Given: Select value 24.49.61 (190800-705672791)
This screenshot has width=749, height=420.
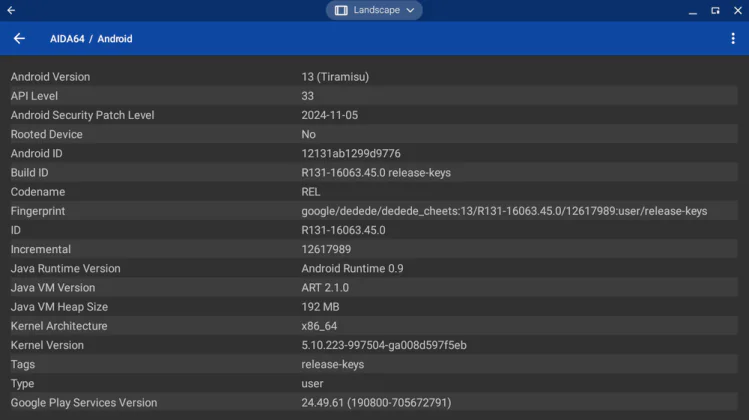Looking at the screenshot, I should click(376, 402).
